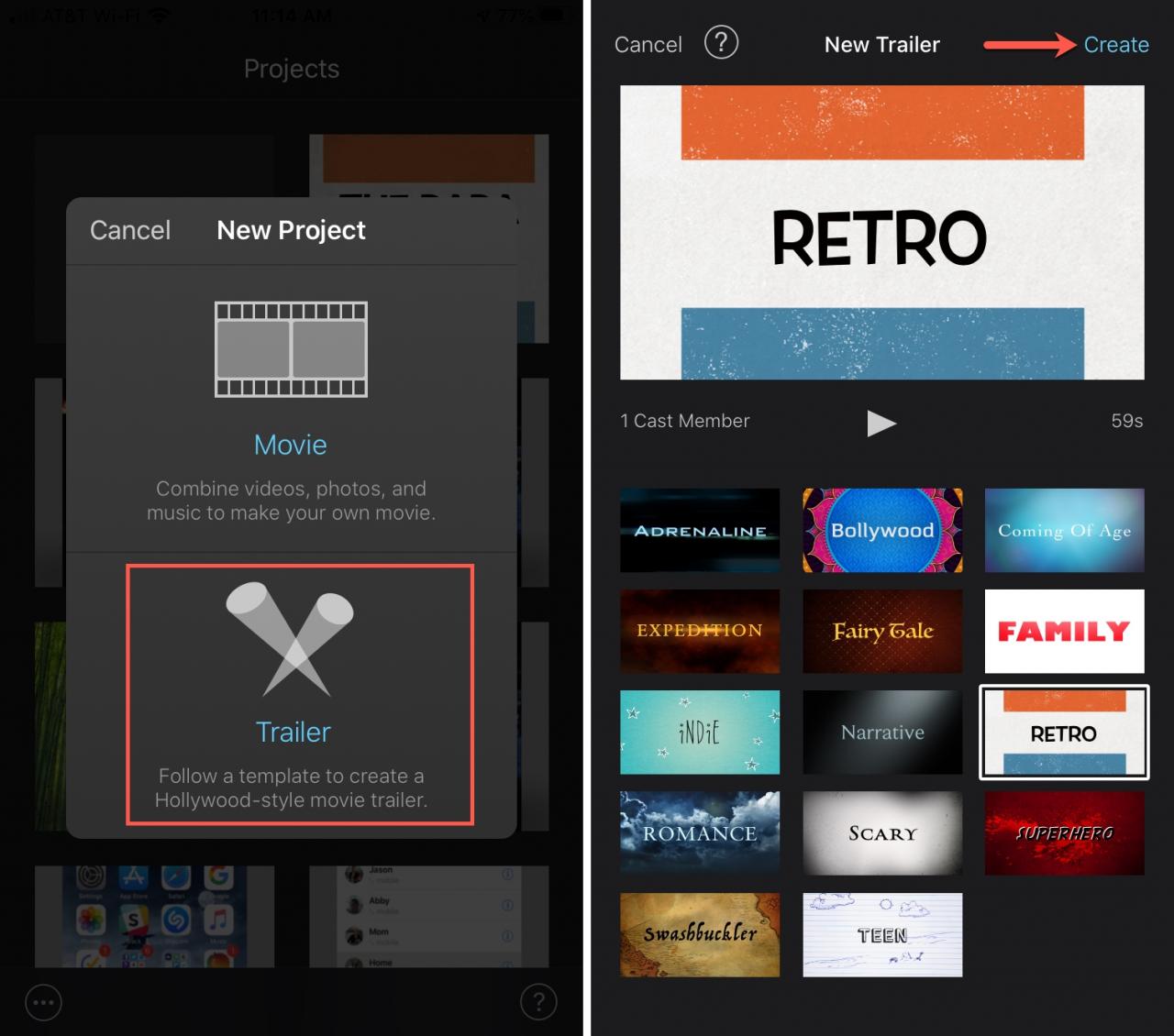Viewport: 1174px width, 1036px height.
Task: Cancel the New Trailer screen
Action: pos(648,44)
